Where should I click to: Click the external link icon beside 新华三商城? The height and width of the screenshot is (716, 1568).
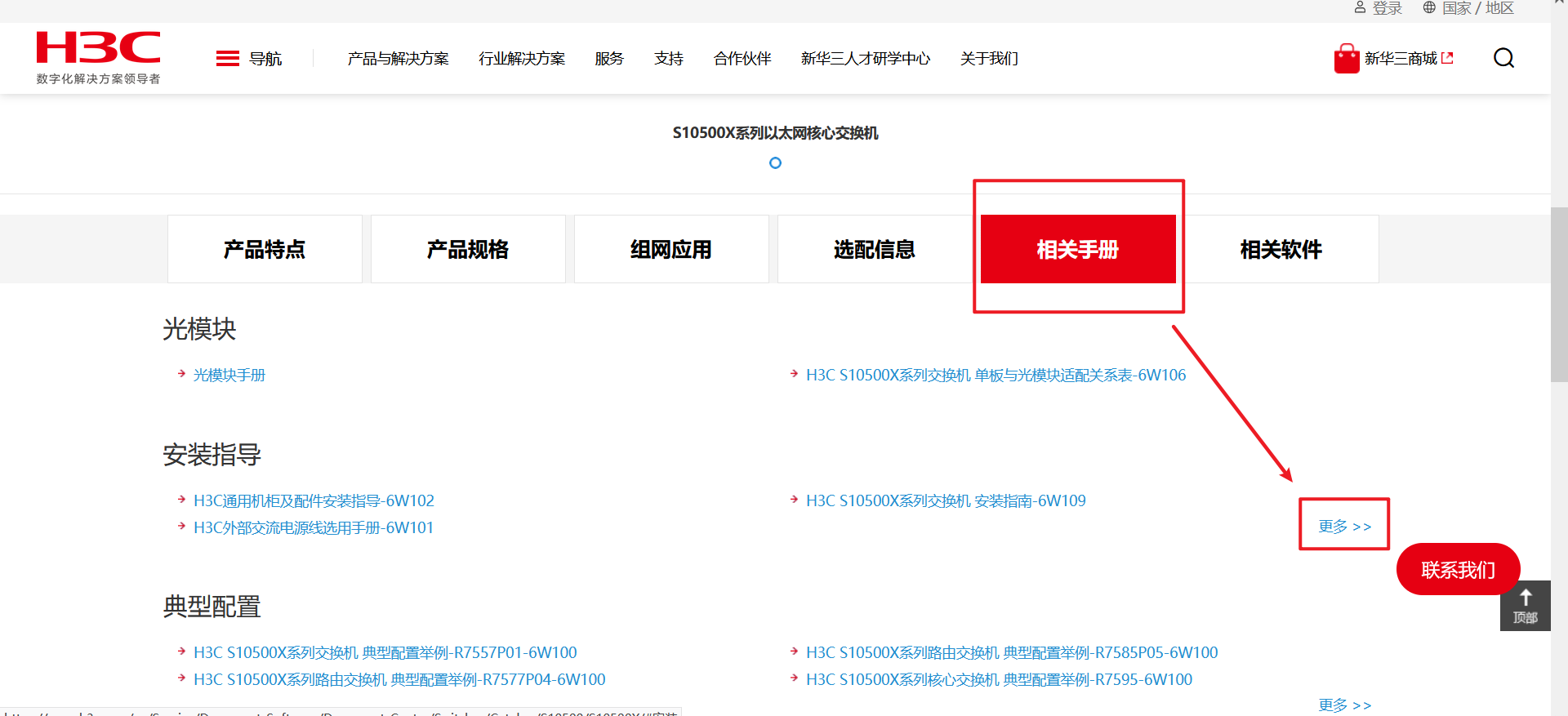(1448, 58)
